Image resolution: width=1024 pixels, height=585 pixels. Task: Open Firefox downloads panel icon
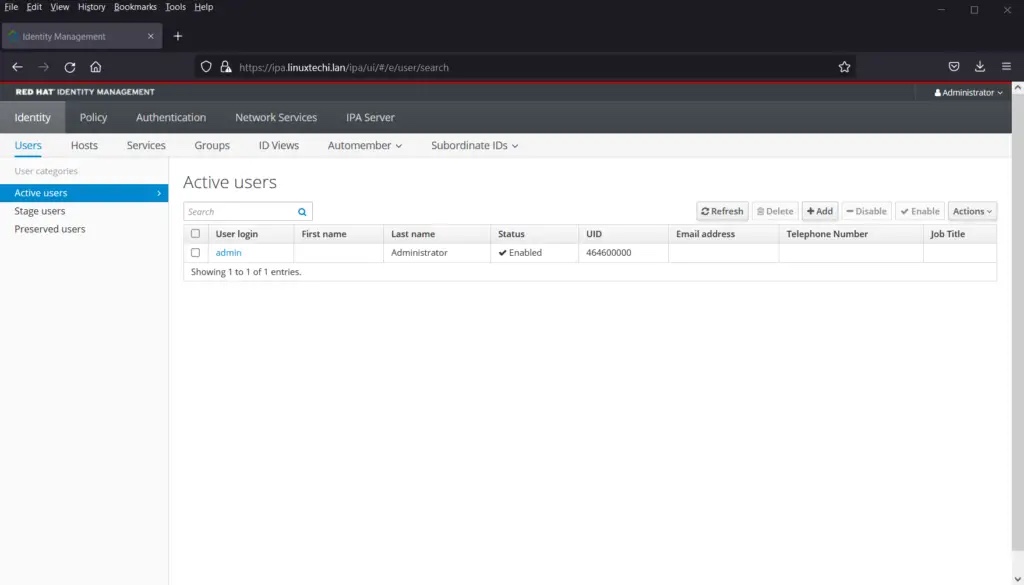(x=980, y=67)
